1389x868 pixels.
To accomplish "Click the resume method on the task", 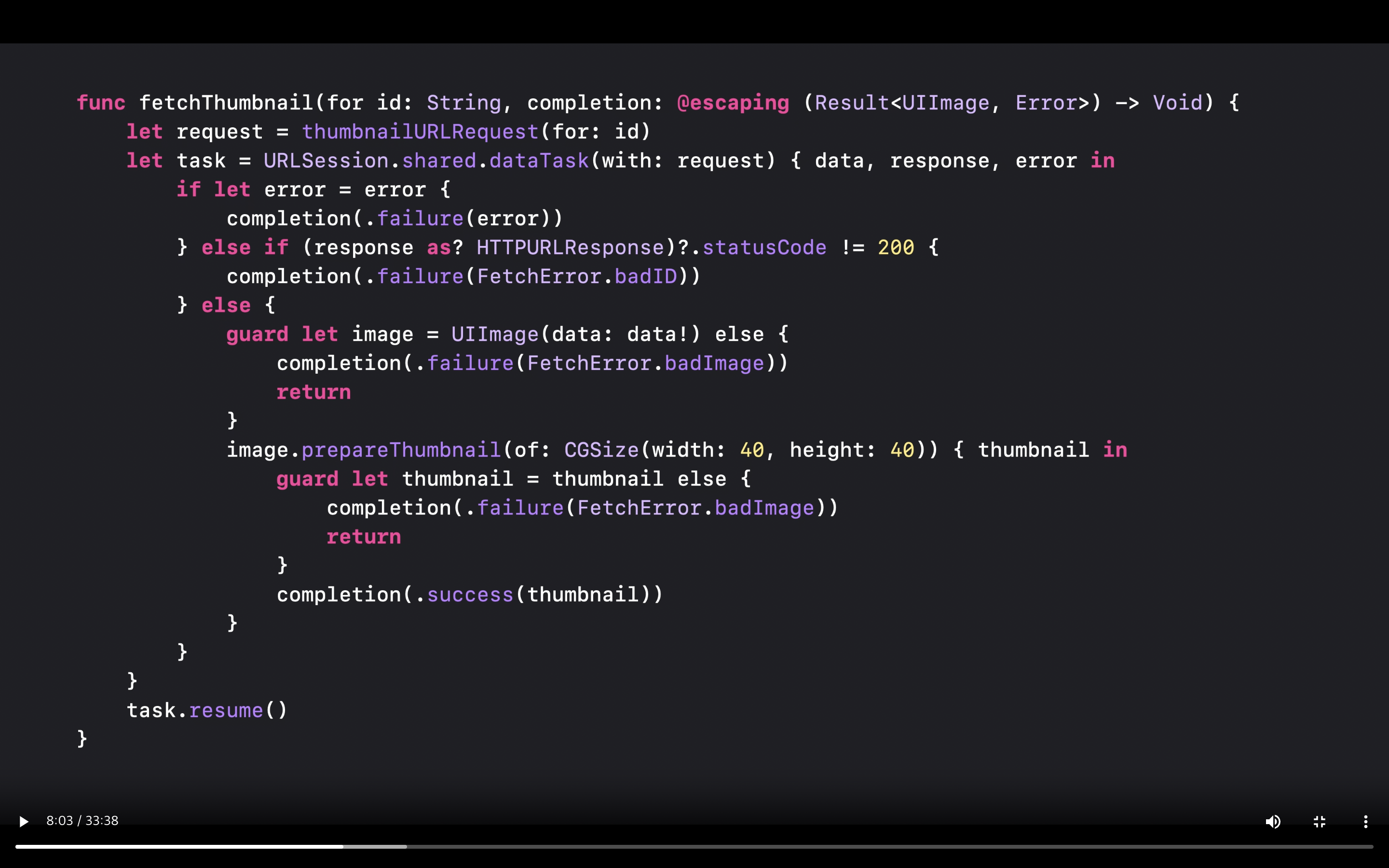I will point(226,711).
